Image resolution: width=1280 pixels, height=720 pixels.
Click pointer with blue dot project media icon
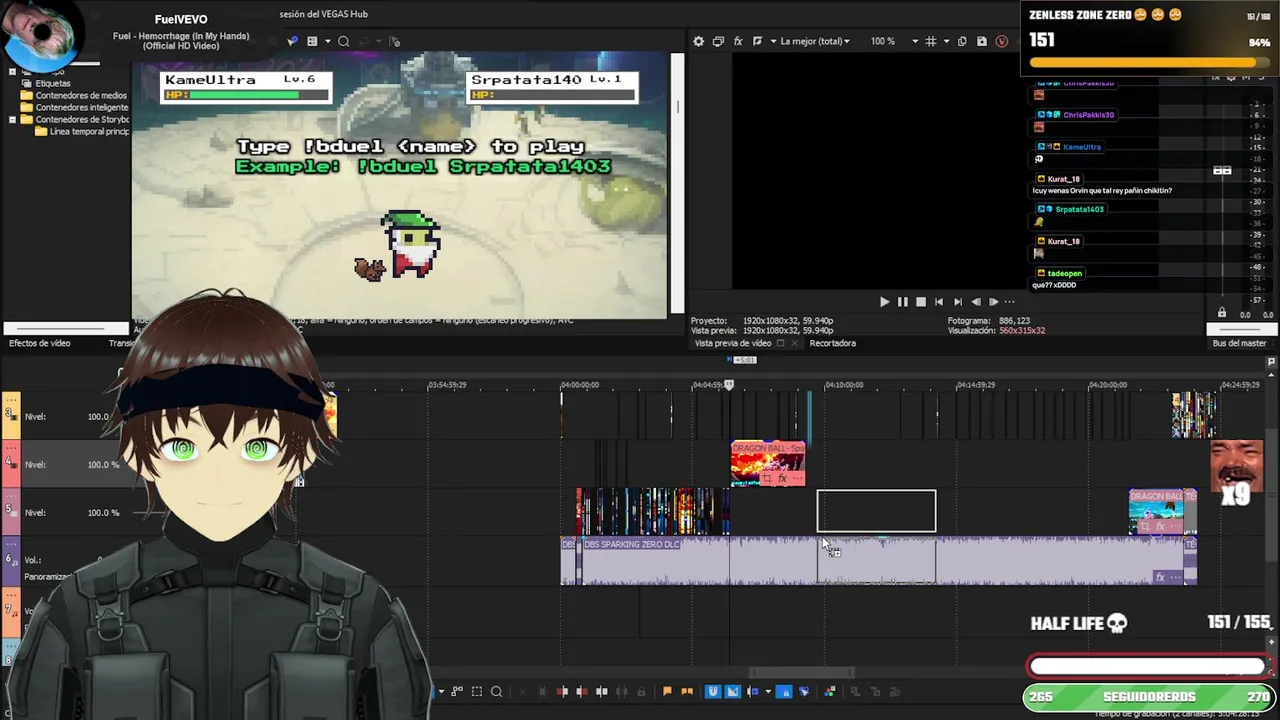click(x=292, y=41)
